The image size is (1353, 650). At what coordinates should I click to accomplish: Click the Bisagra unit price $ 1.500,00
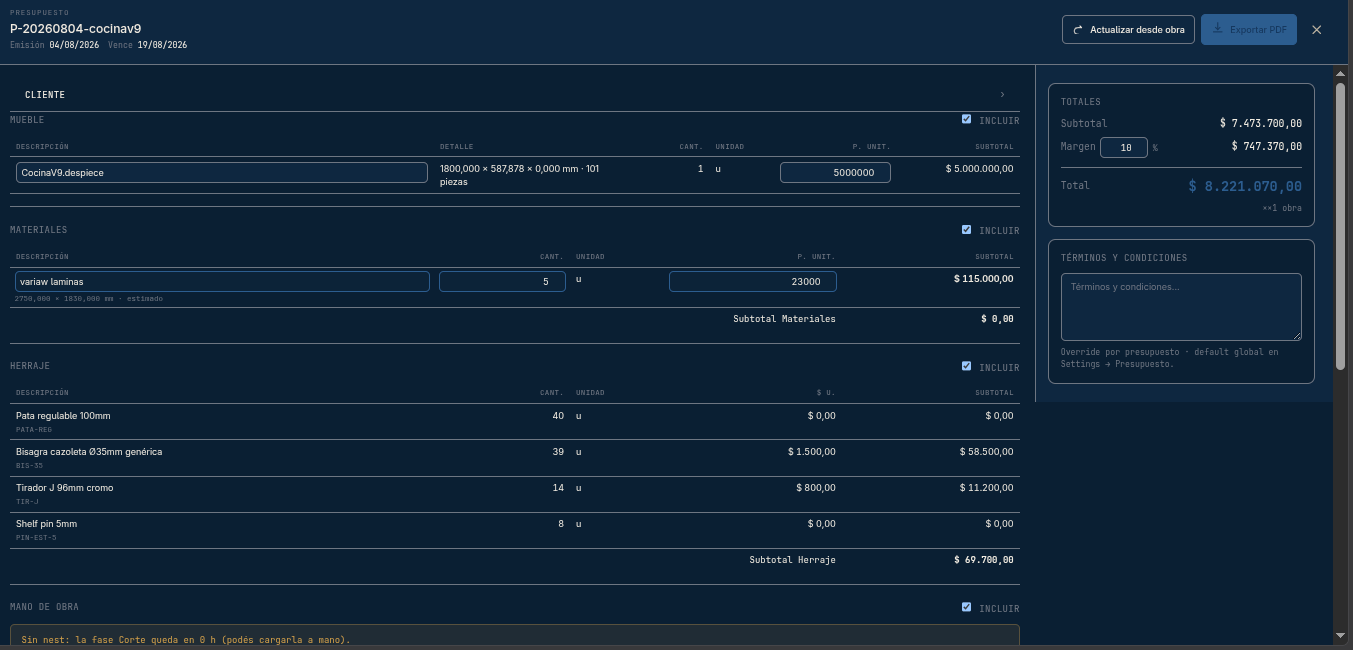pyautogui.click(x=812, y=452)
